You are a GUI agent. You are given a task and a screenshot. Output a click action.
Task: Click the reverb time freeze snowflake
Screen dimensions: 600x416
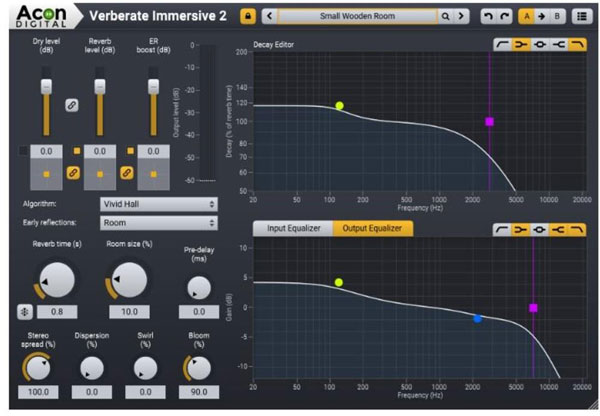(x=25, y=311)
